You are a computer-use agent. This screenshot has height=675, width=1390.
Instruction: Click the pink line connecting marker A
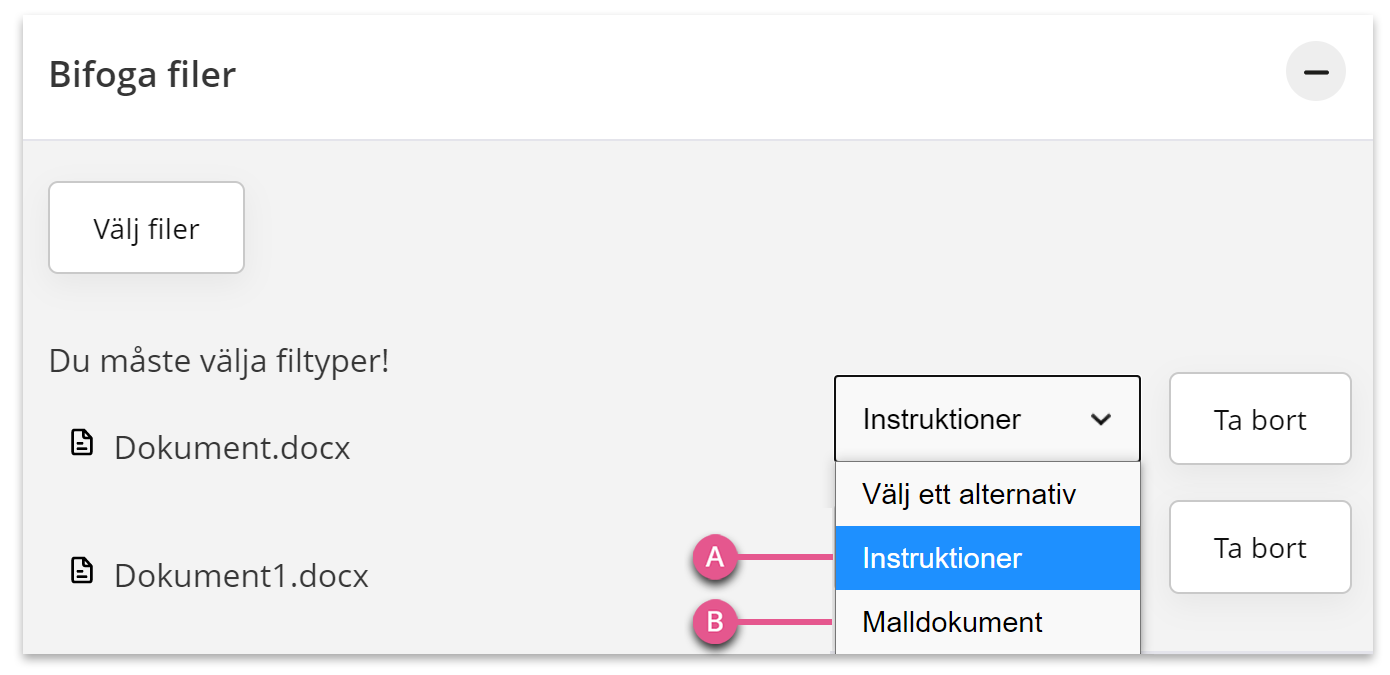pos(786,558)
